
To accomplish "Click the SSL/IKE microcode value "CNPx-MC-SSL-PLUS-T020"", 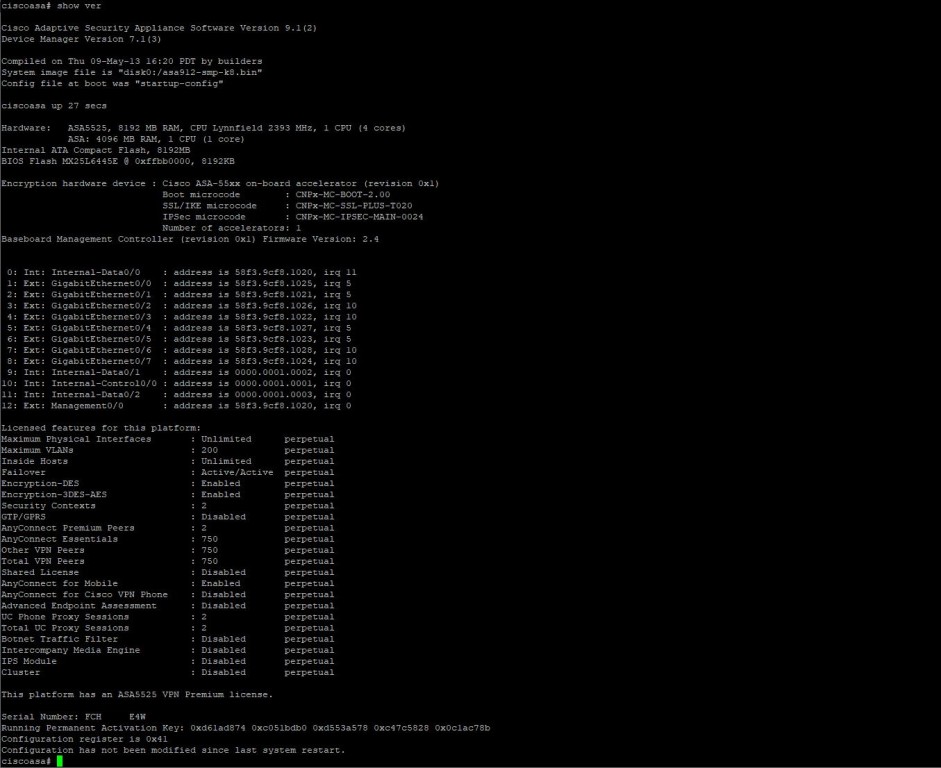I will tap(353, 206).
